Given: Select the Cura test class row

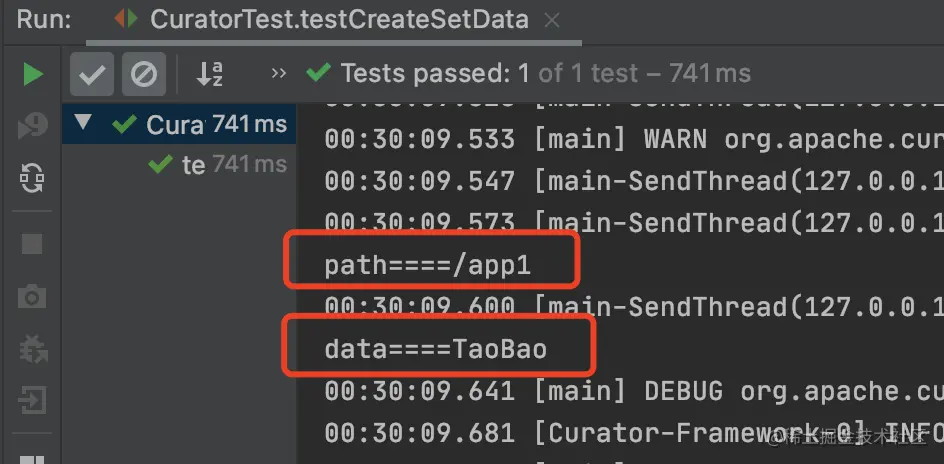Looking at the screenshot, I should point(175,125).
